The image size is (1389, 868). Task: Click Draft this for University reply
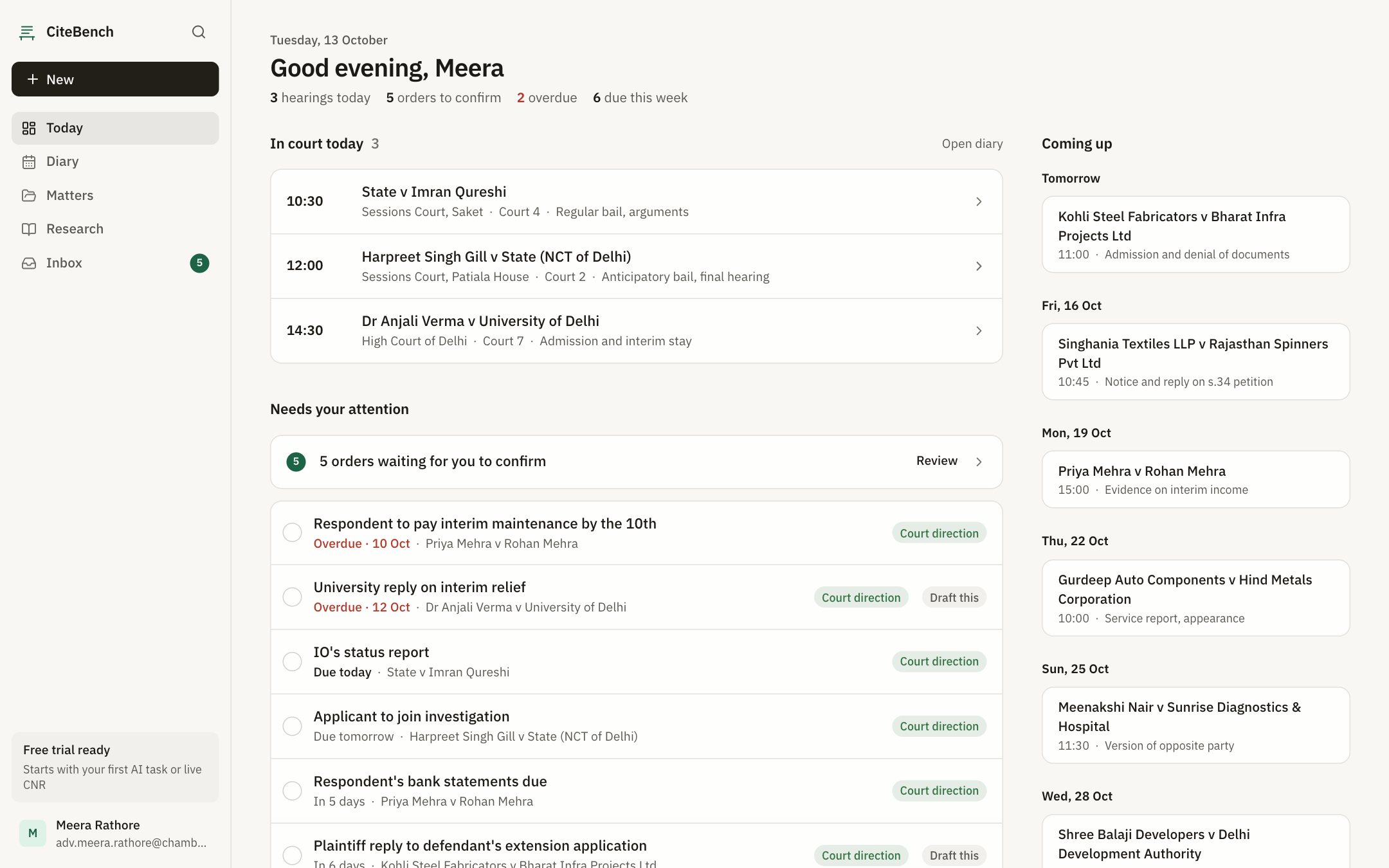(954, 597)
